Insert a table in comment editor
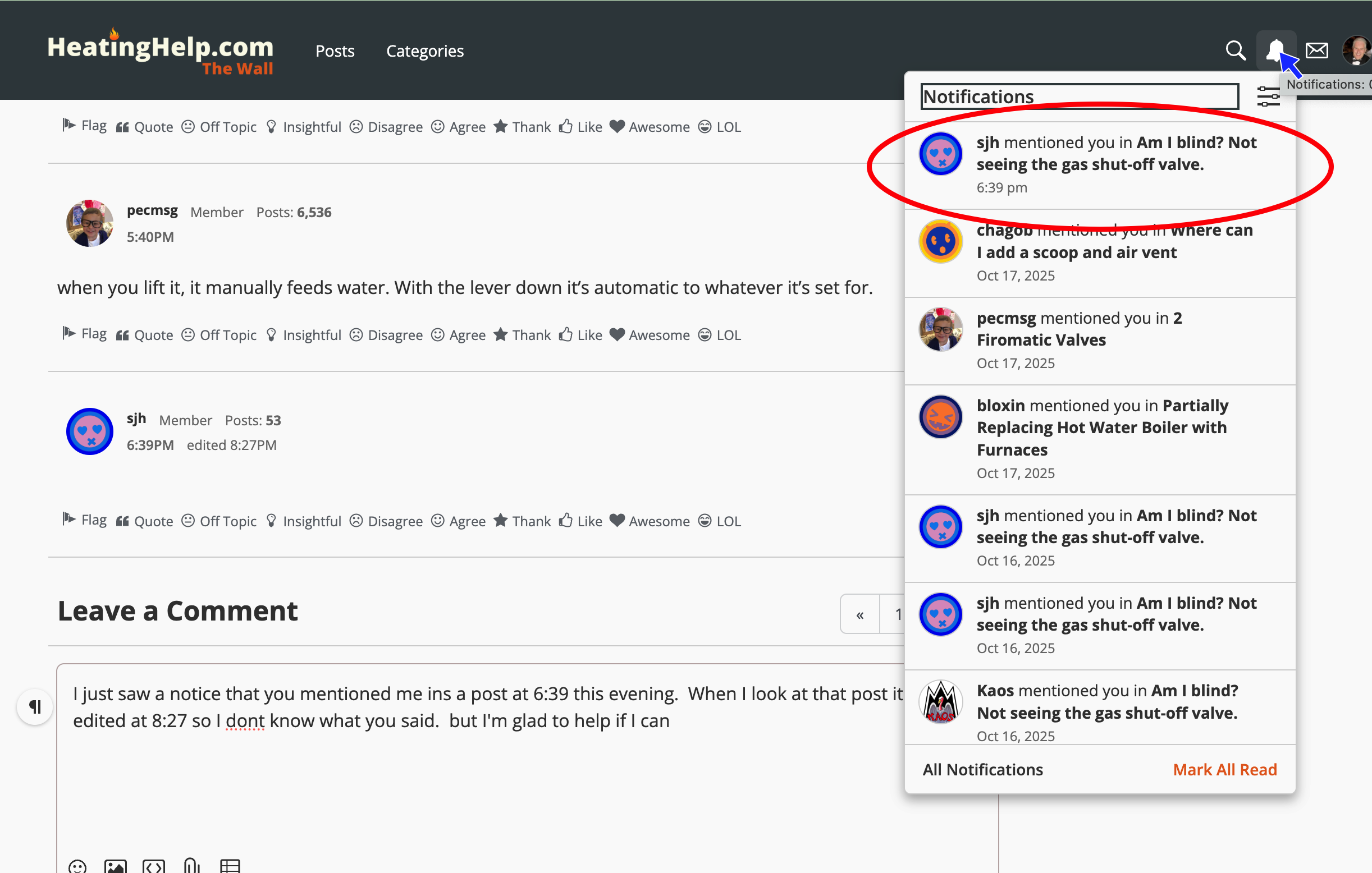This screenshot has width=1372, height=873. [x=230, y=866]
